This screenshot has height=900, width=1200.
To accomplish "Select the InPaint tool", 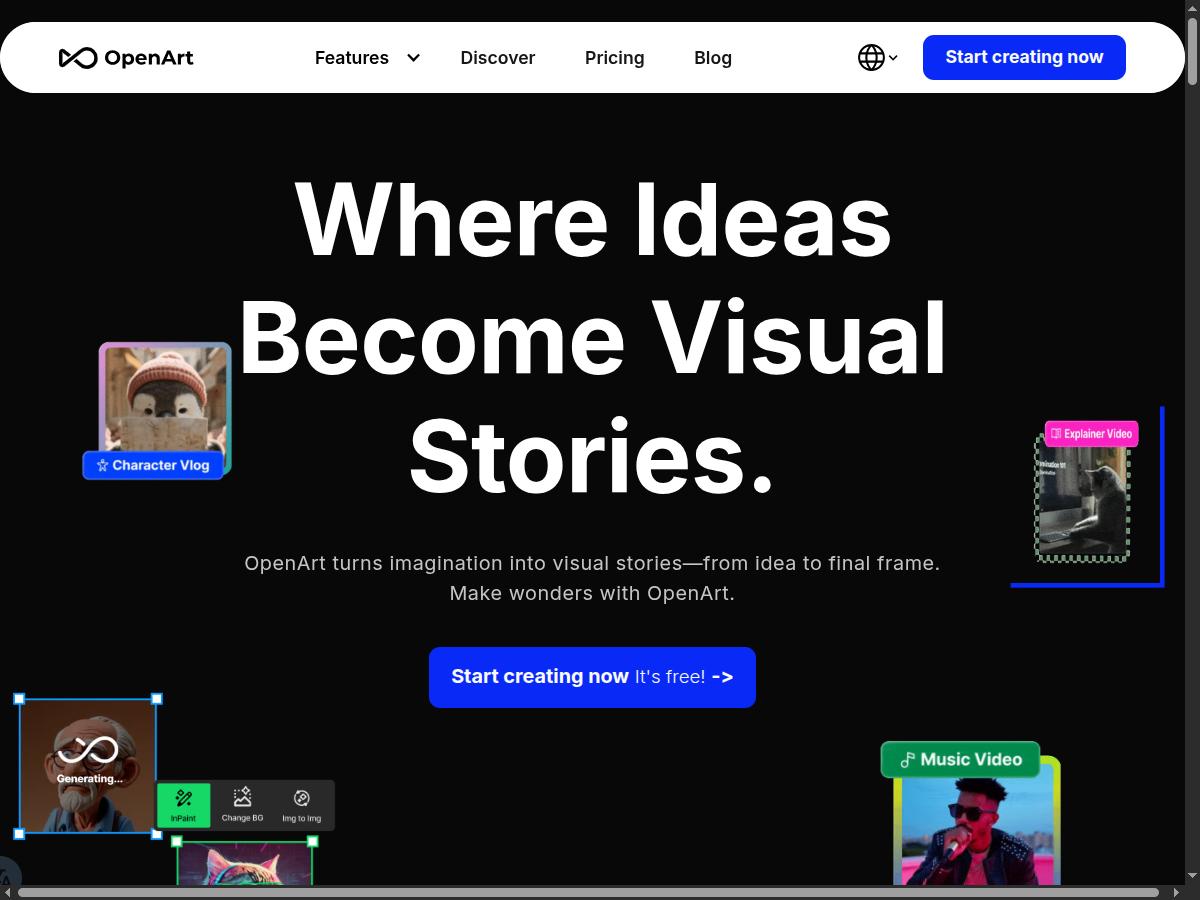I will click(183, 805).
